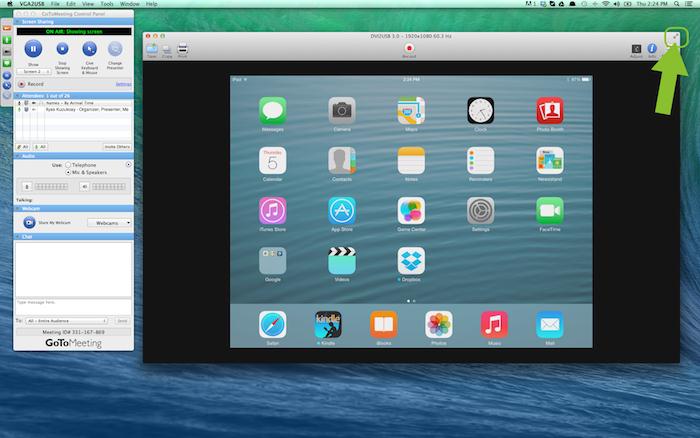Image resolution: width=700 pixels, height=438 pixels.
Task: Click the Invite Others button
Action: (118, 146)
